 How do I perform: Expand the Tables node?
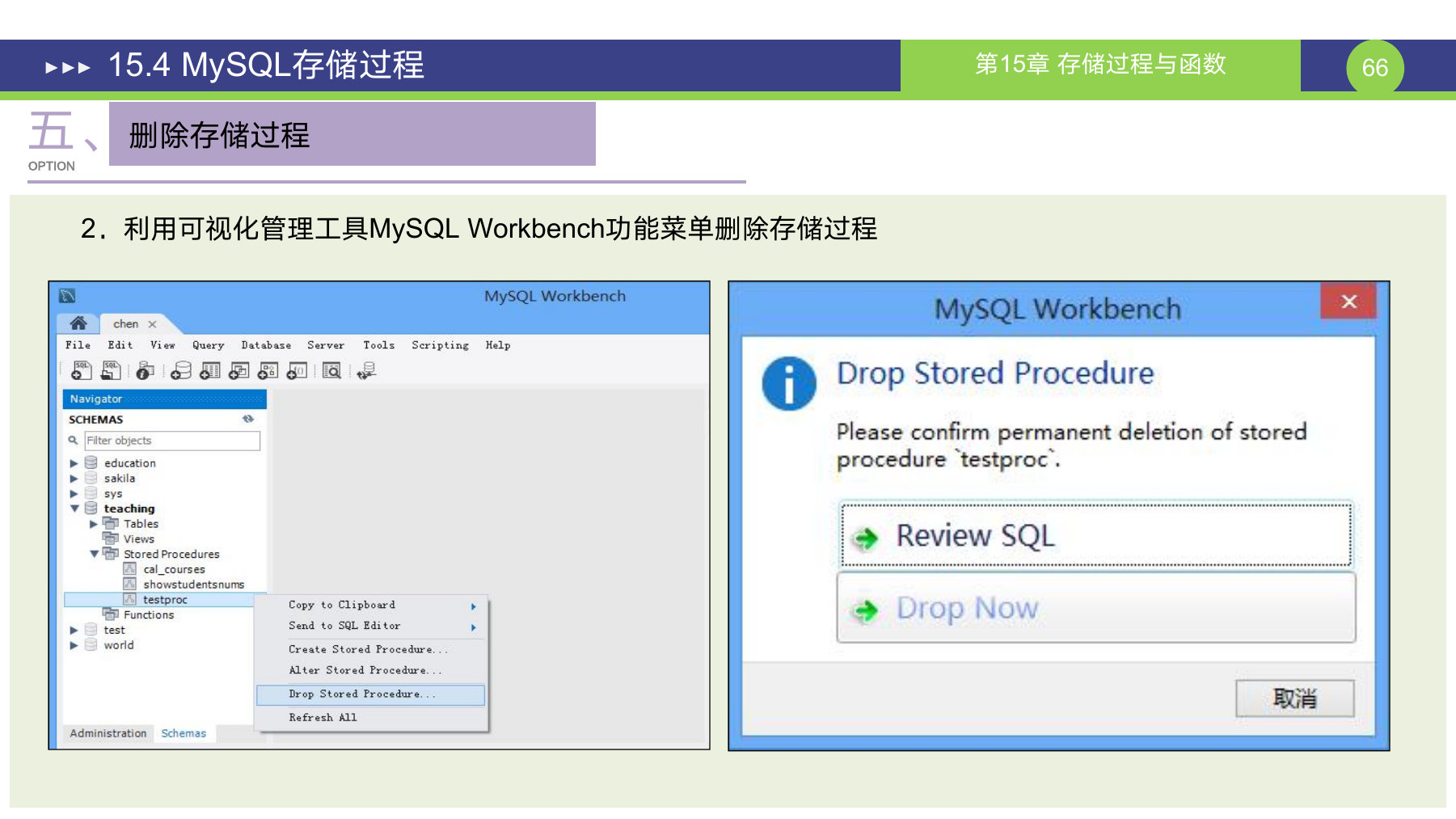94,524
